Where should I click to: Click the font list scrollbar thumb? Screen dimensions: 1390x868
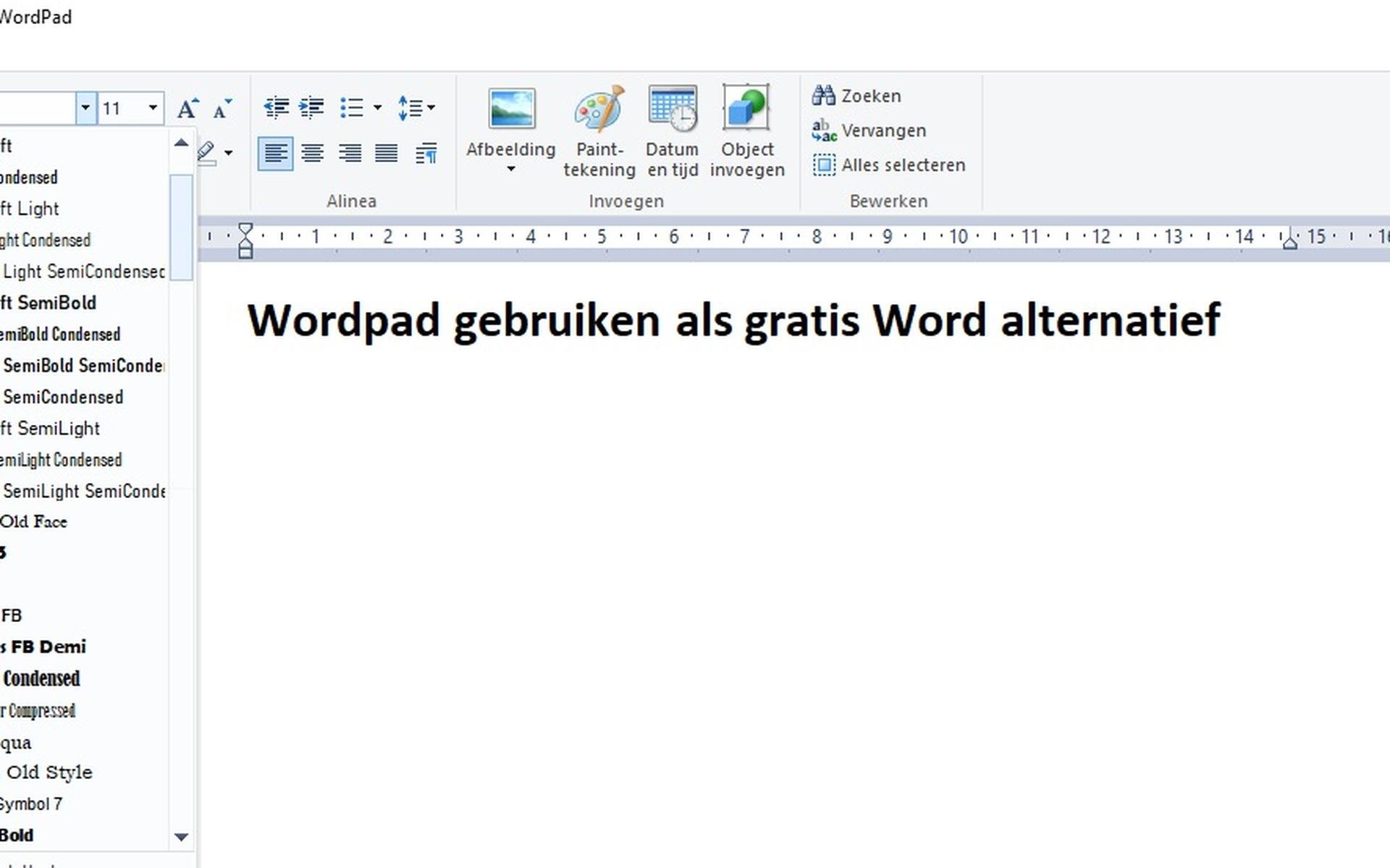(x=181, y=227)
